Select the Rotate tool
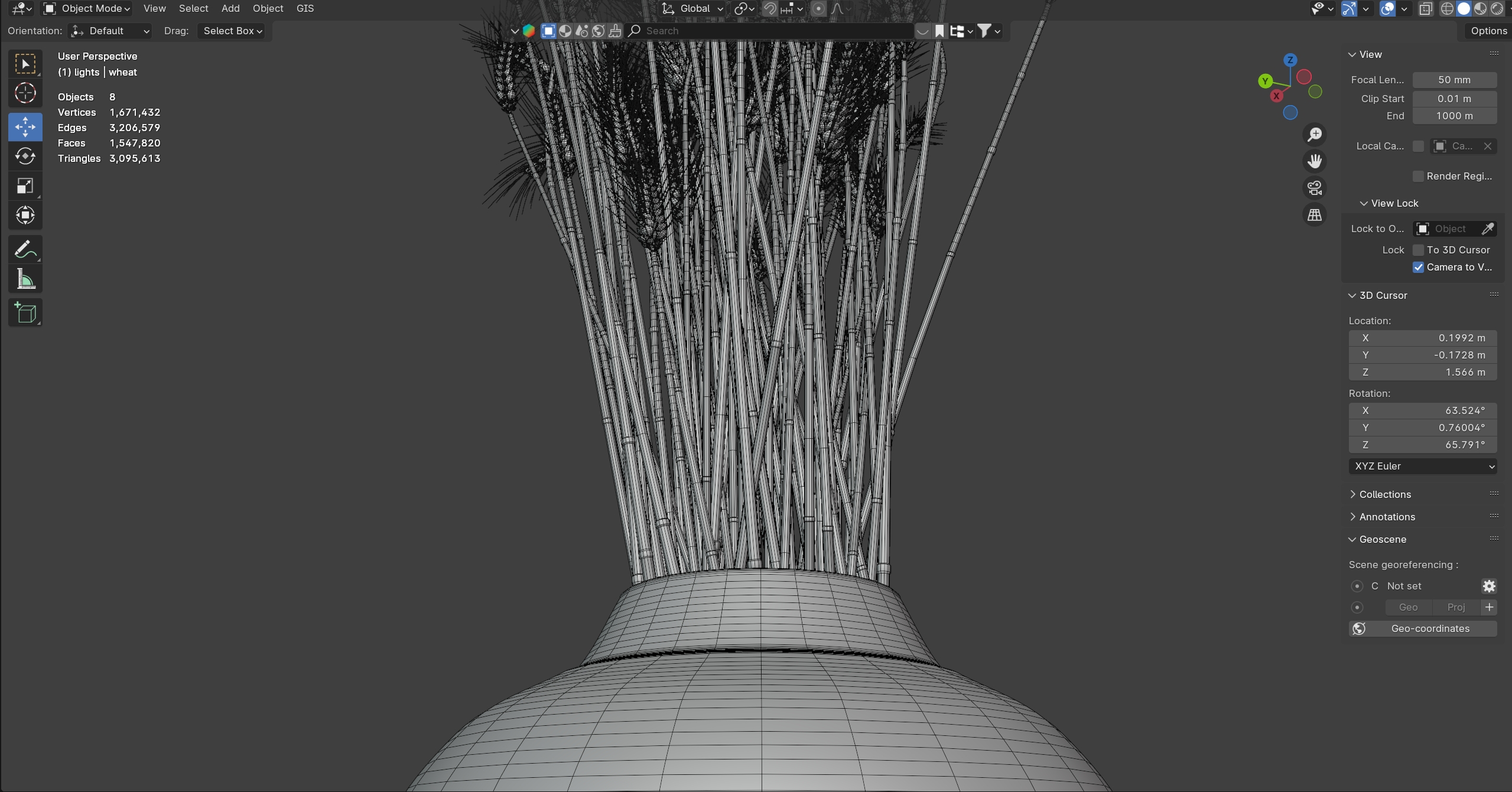The height and width of the screenshot is (792, 1512). 25,157
